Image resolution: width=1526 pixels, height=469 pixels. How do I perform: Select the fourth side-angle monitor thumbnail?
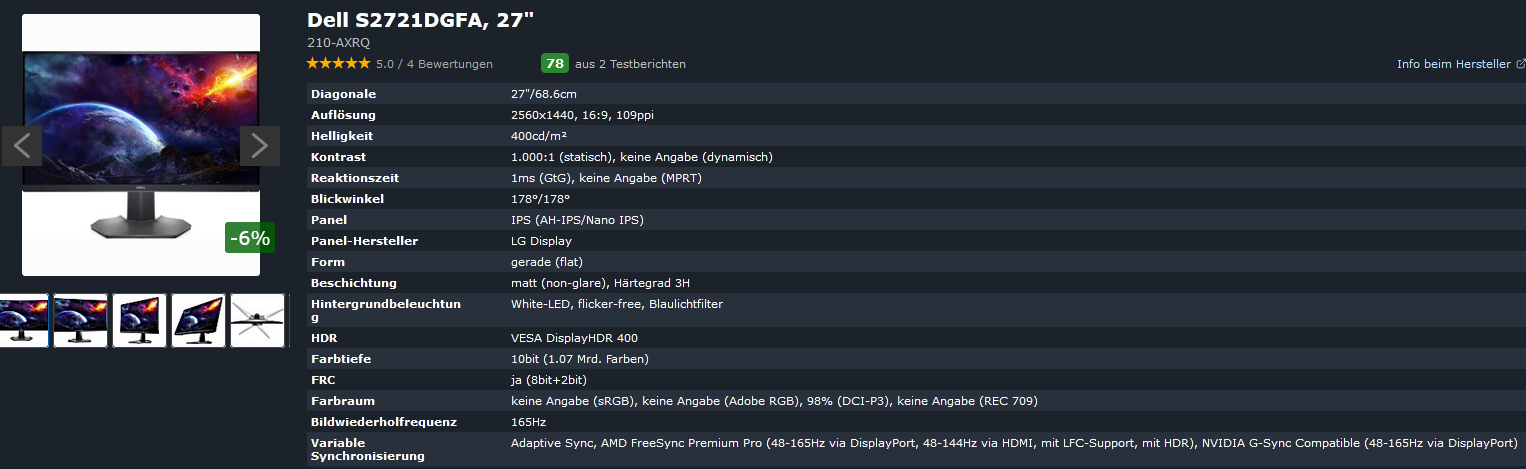click(x=198, y=320)
